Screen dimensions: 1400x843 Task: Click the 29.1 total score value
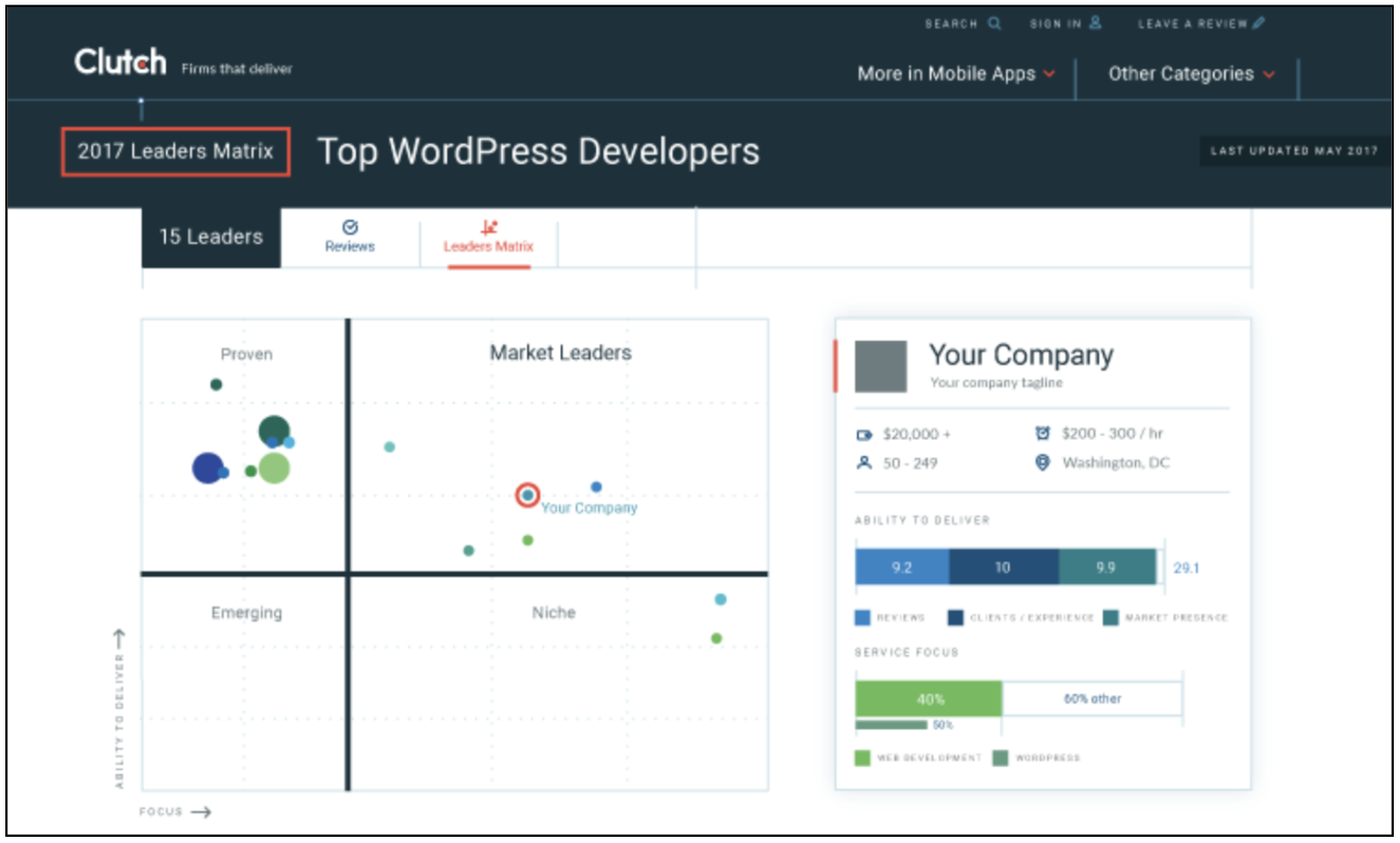point(1186,568)
